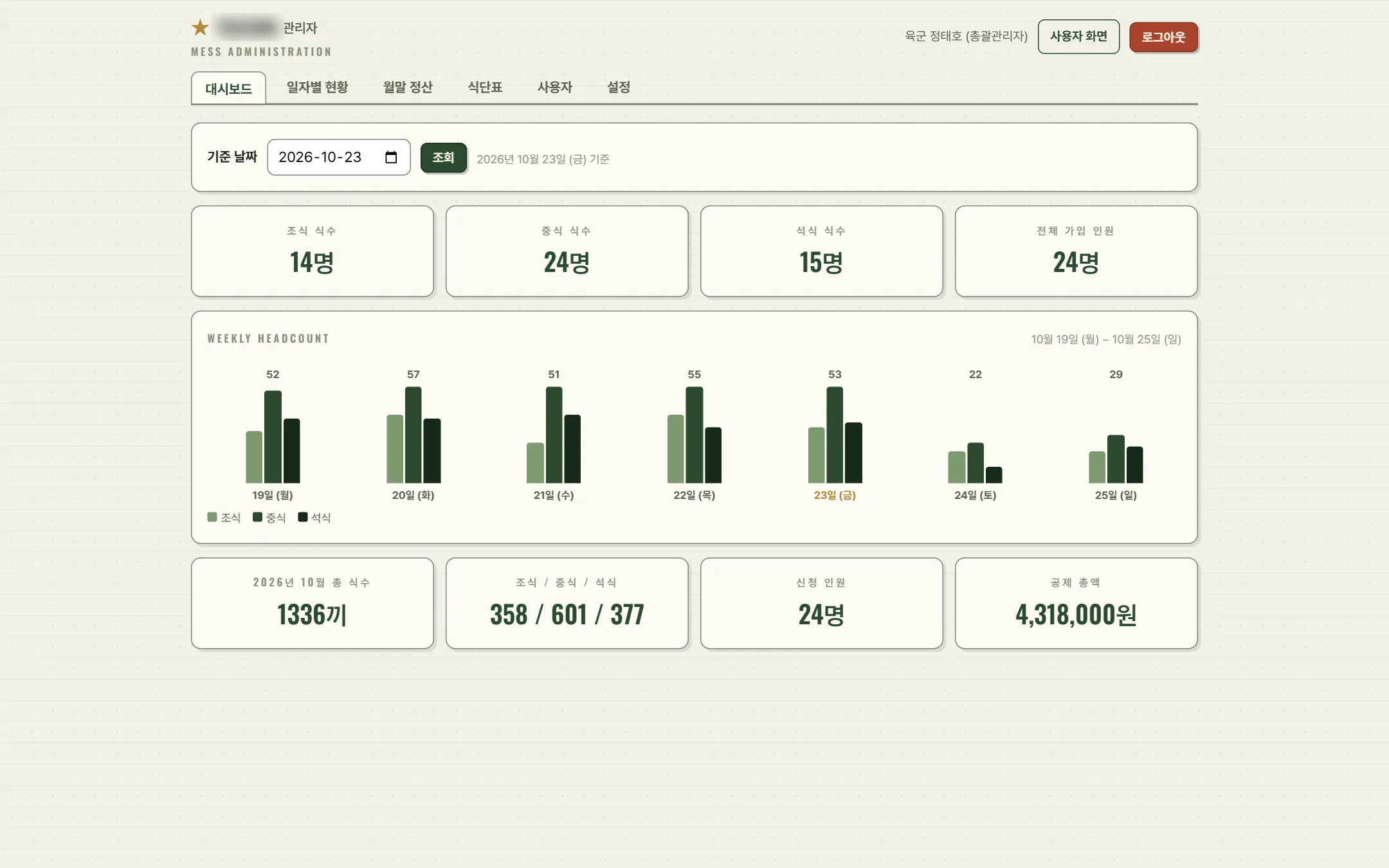
Task: Click the 2026년 10월 23일 (금) 기준 text
Action: coord(543,159)
